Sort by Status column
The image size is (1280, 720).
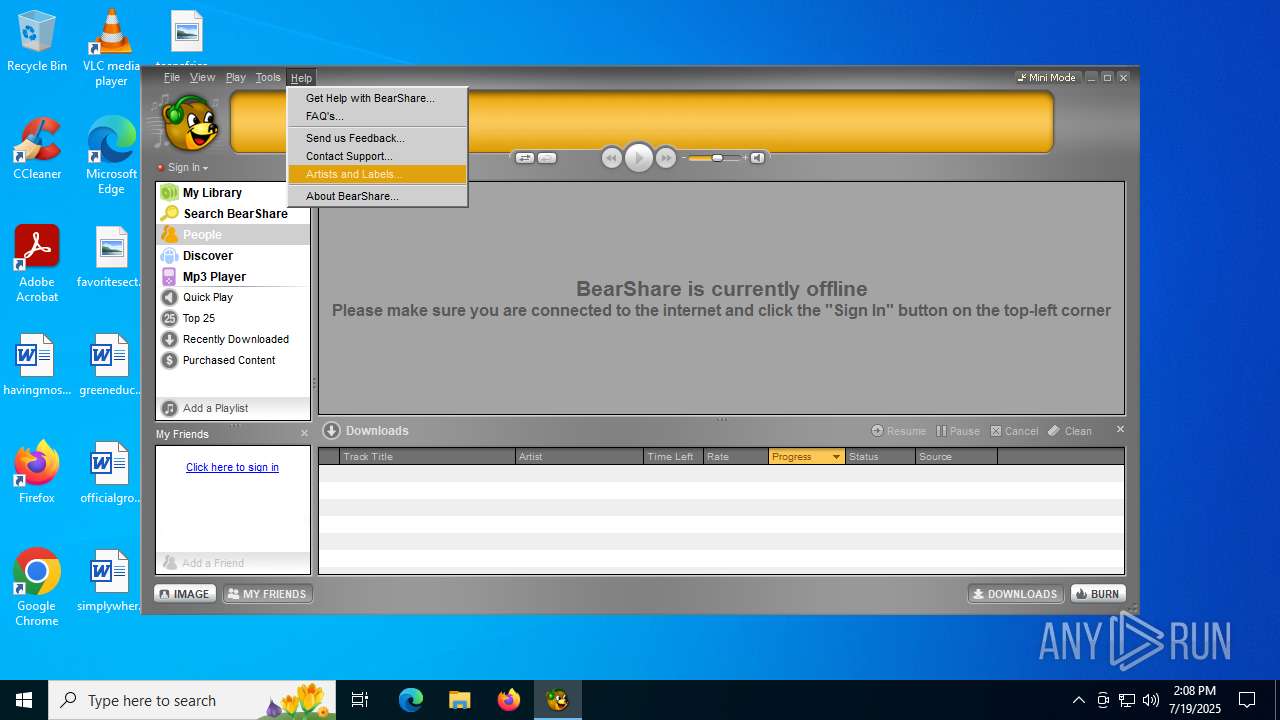pyautogui.click(x=880, y=456)
